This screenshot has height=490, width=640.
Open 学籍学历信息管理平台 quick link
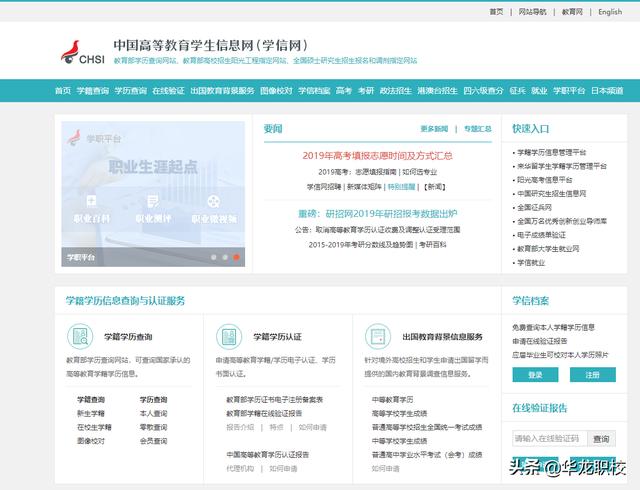pos(551,152)
